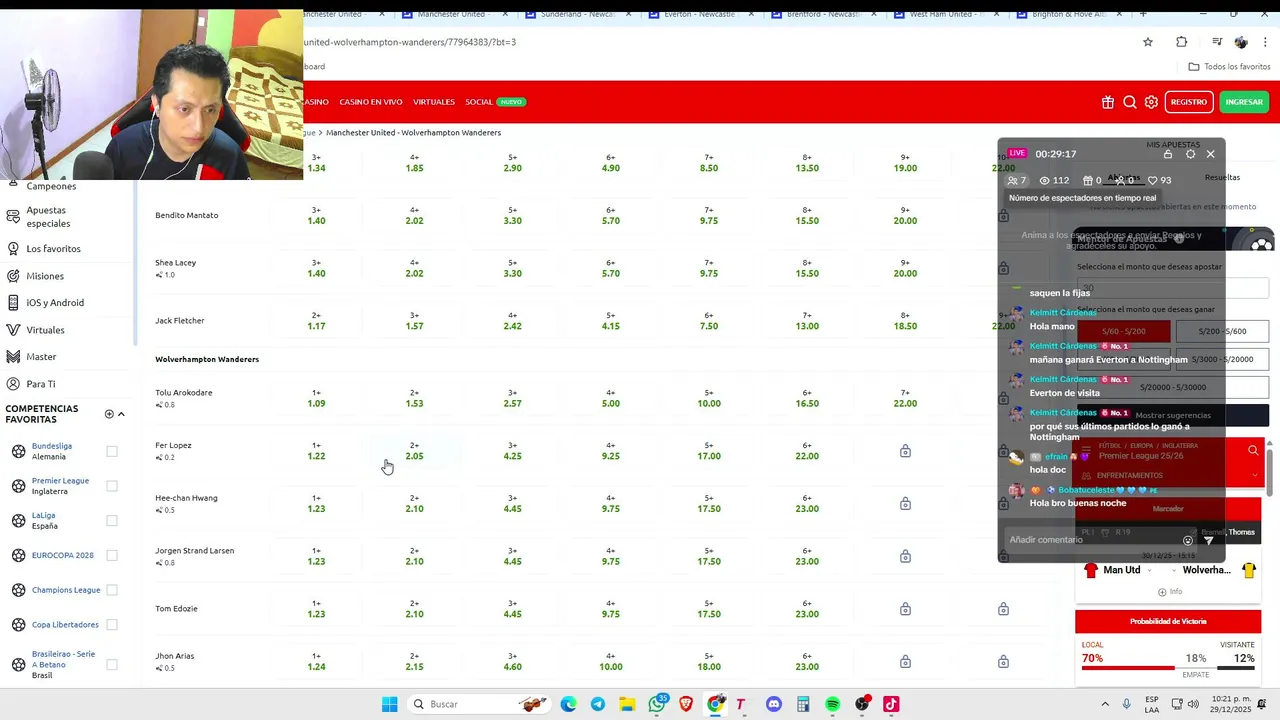Open Spotify from the taskbar
The image size is (1280, 720).
pos(832,704)
